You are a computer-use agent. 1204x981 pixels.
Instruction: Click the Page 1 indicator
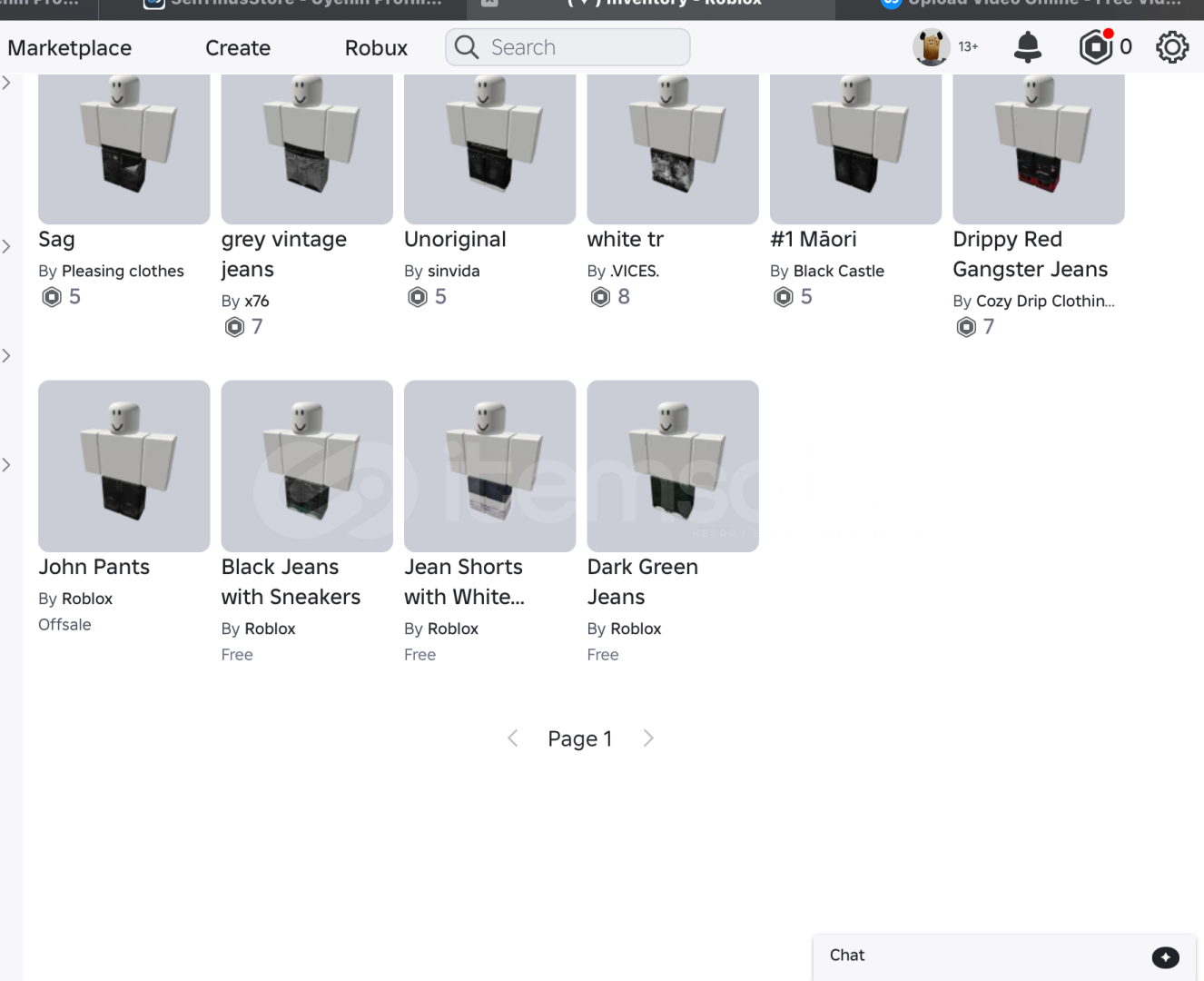point(580,739)
